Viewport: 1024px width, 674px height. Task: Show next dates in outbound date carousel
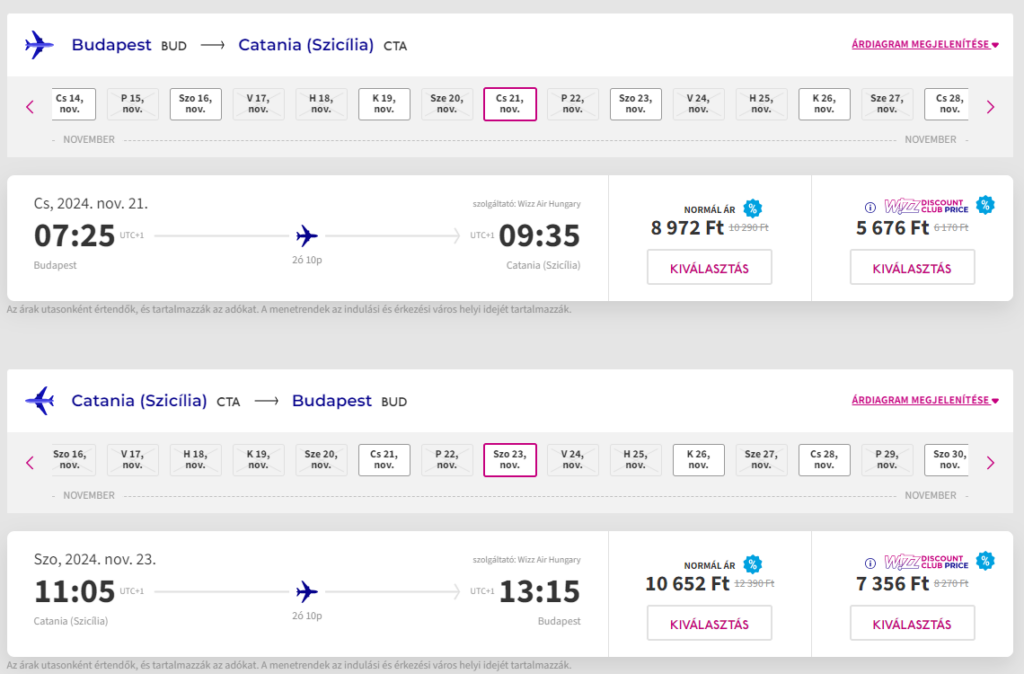click(x=990, y=106)
